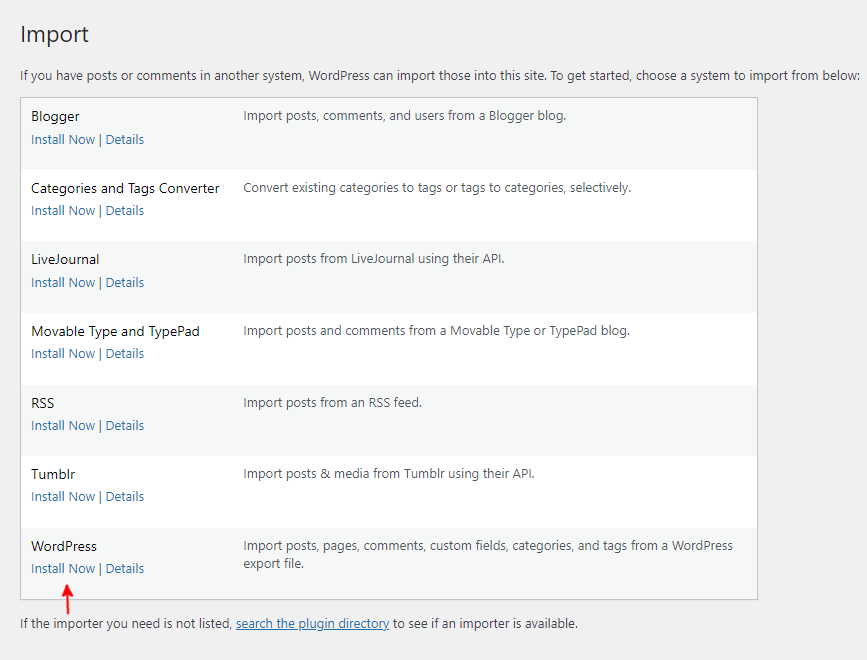Select the WordPress importer name text
The image size is (867, 660).
63,546
